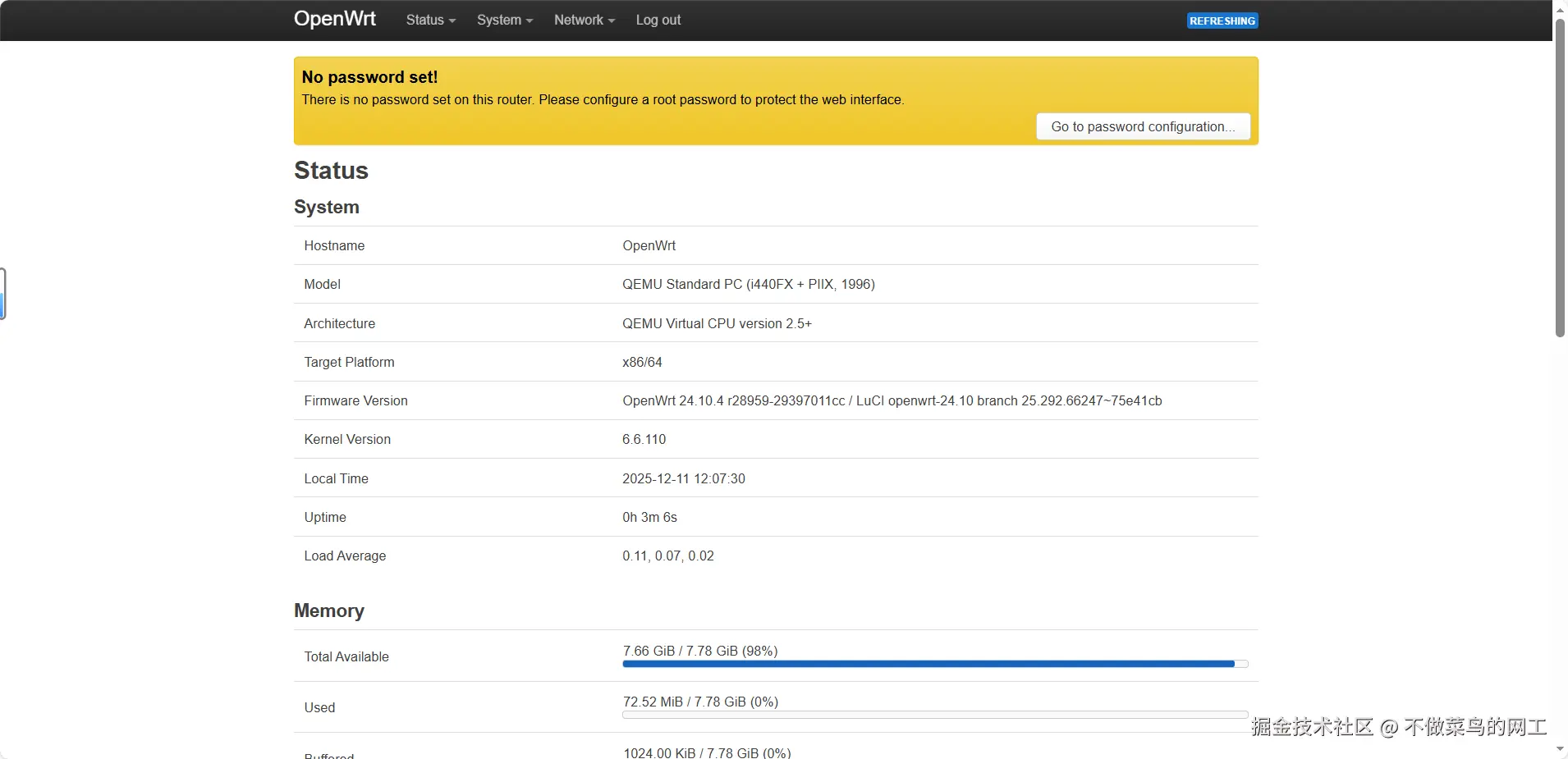The height and width of the screenshot is (759, 1568).
Task: Click the Used memory row label
Action: (319, 707)
